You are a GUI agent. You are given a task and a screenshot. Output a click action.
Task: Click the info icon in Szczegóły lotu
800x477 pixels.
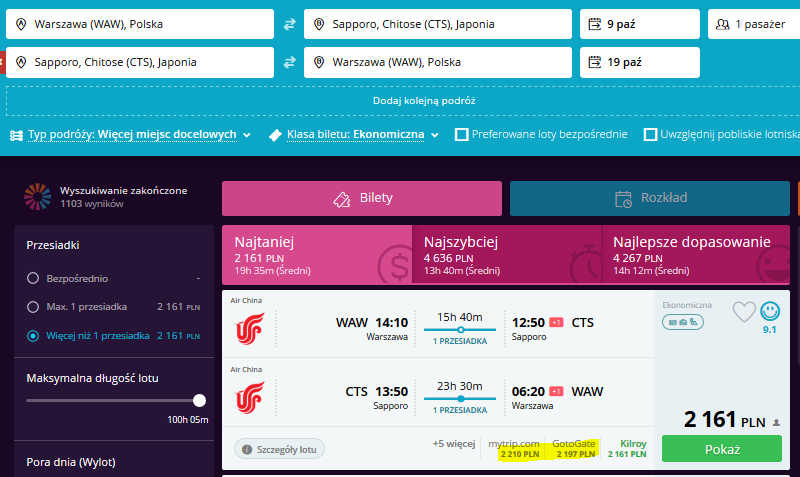(247, 449)
